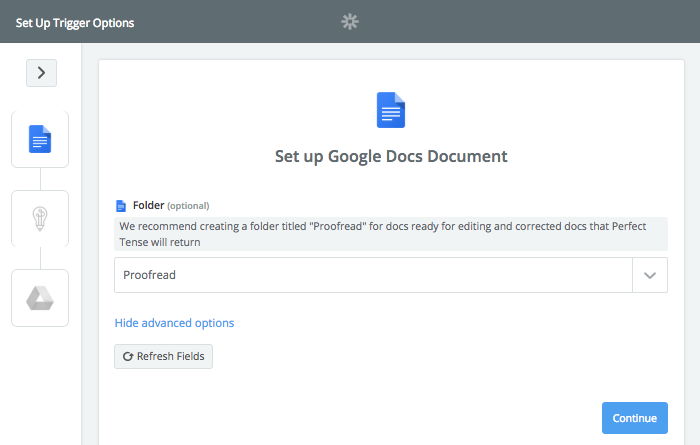The height and width of the screenshot is (445, 700).
Task: Click Hide advanced options link
Action: tap(174, 323)
